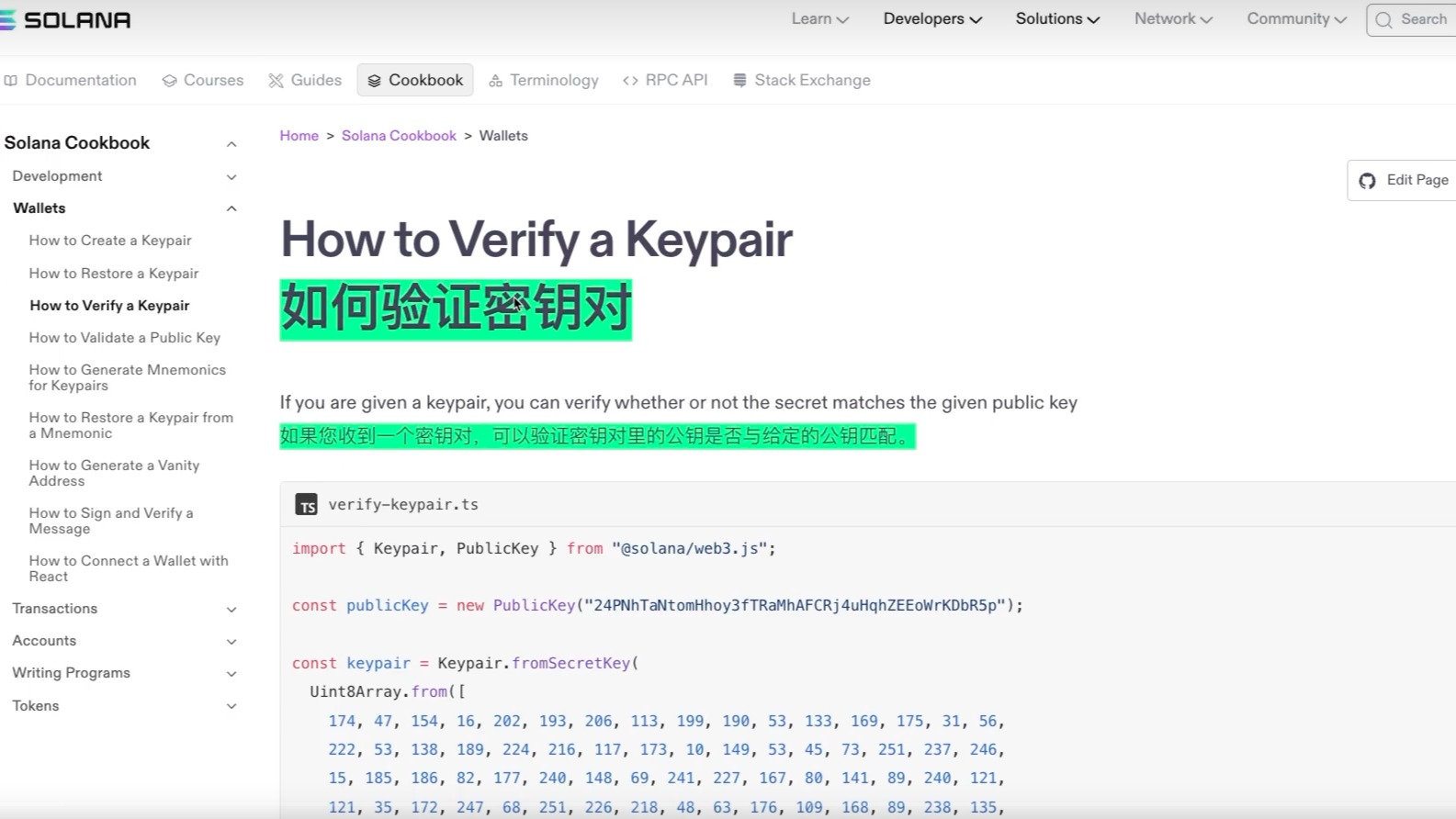Click the GitHub icon in Edit Page

click(1367, 181)
